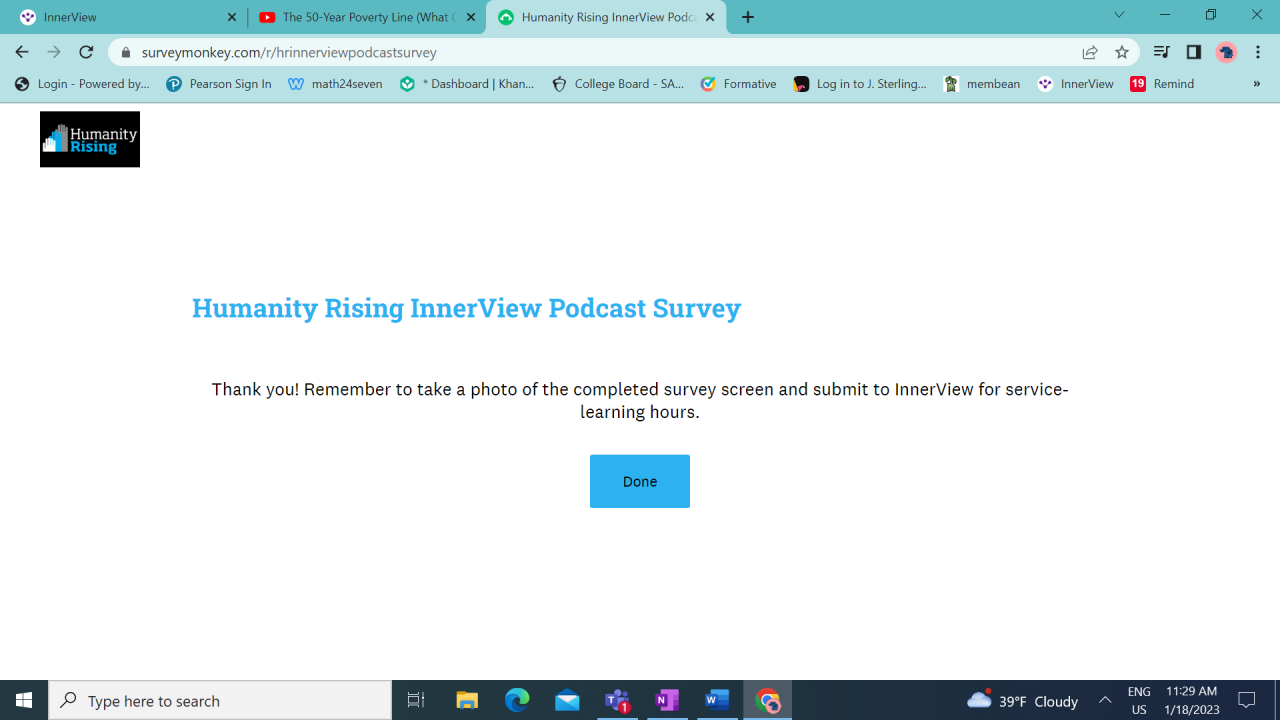Bookmark this page with the star
The width and height of the screenshot is (1280, 720).
(1122, 52)
